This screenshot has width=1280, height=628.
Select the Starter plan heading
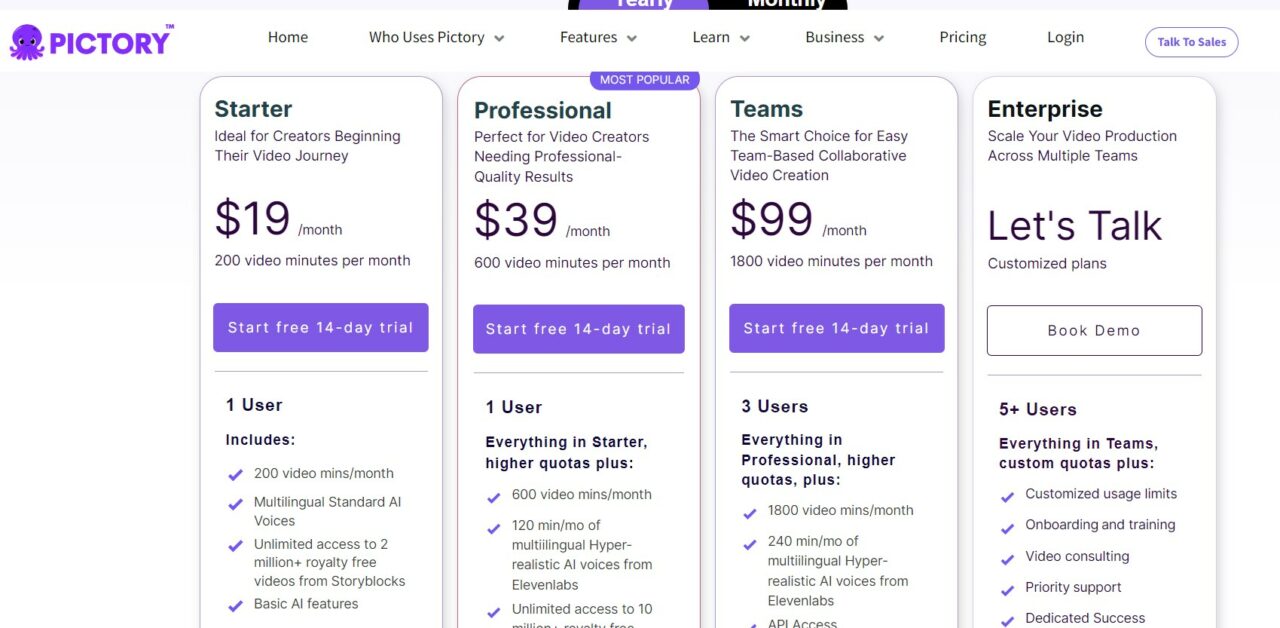coord(252,108)
